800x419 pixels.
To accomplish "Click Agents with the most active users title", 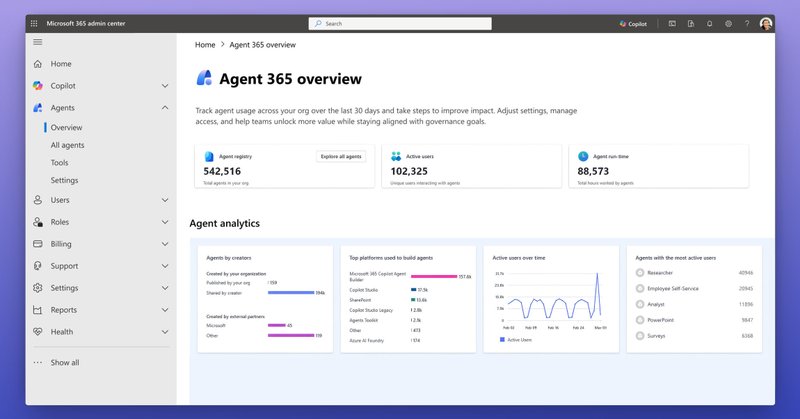I will click(676, 258).
